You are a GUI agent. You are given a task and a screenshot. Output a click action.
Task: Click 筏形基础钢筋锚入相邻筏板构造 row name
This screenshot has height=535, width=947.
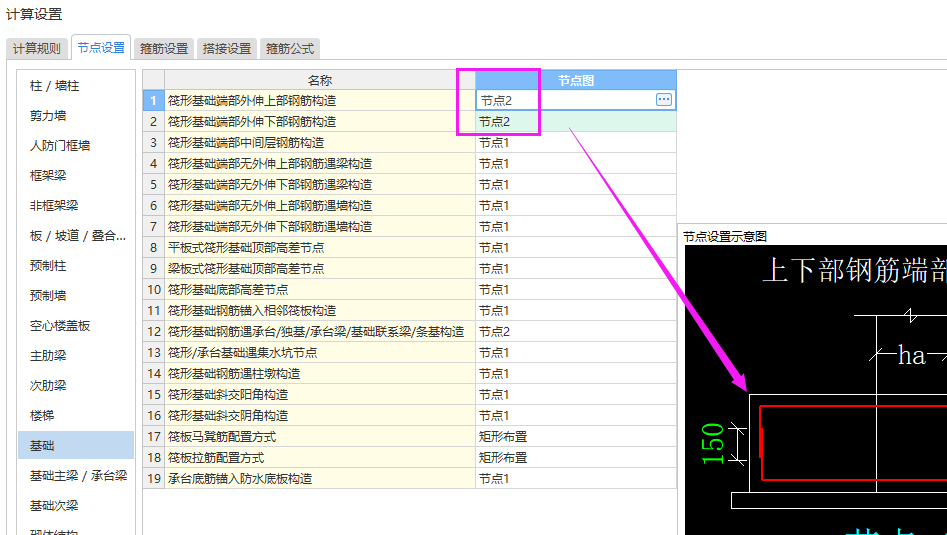tap(319, 310)
